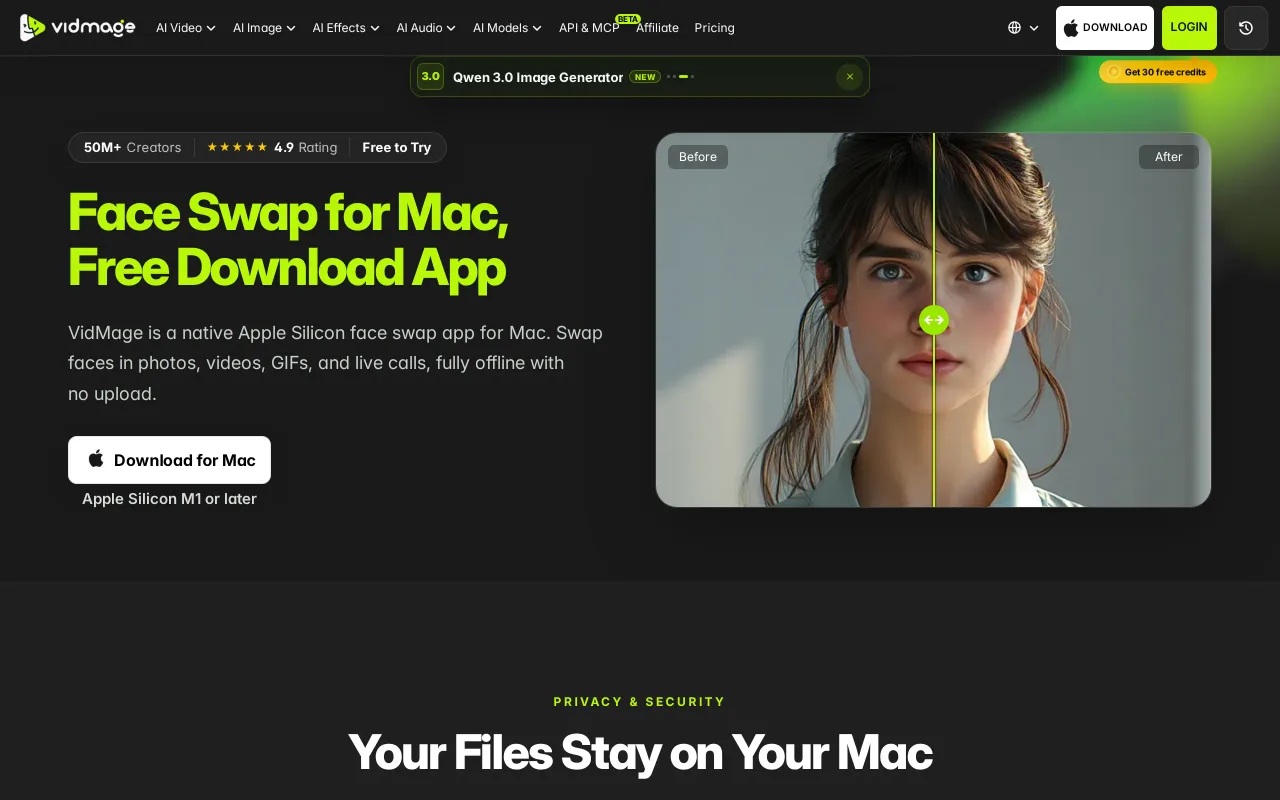Click the 50M+ Creators text
The height and width of the screenshot is (800, 1280).
[x=132, y=147]
